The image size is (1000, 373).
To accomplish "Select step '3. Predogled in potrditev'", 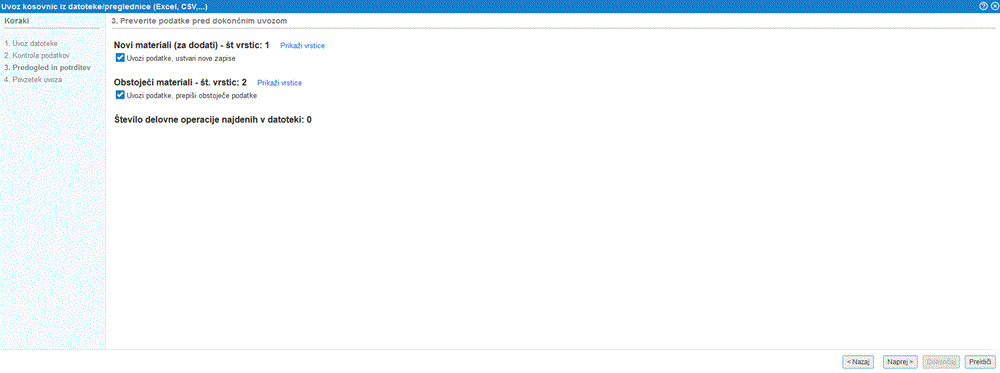I will click(48, 68).
